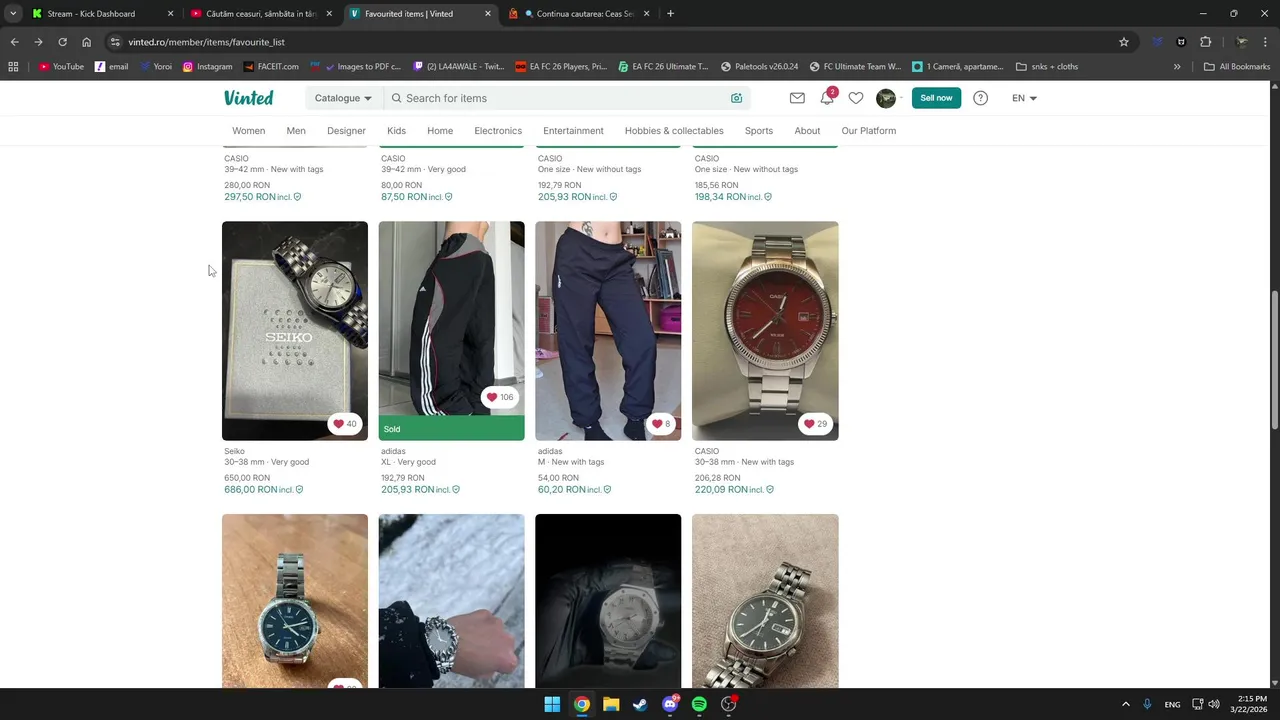
Task: Click the camera image search icon
Action: pyautogui.click(x=737, y=98)
